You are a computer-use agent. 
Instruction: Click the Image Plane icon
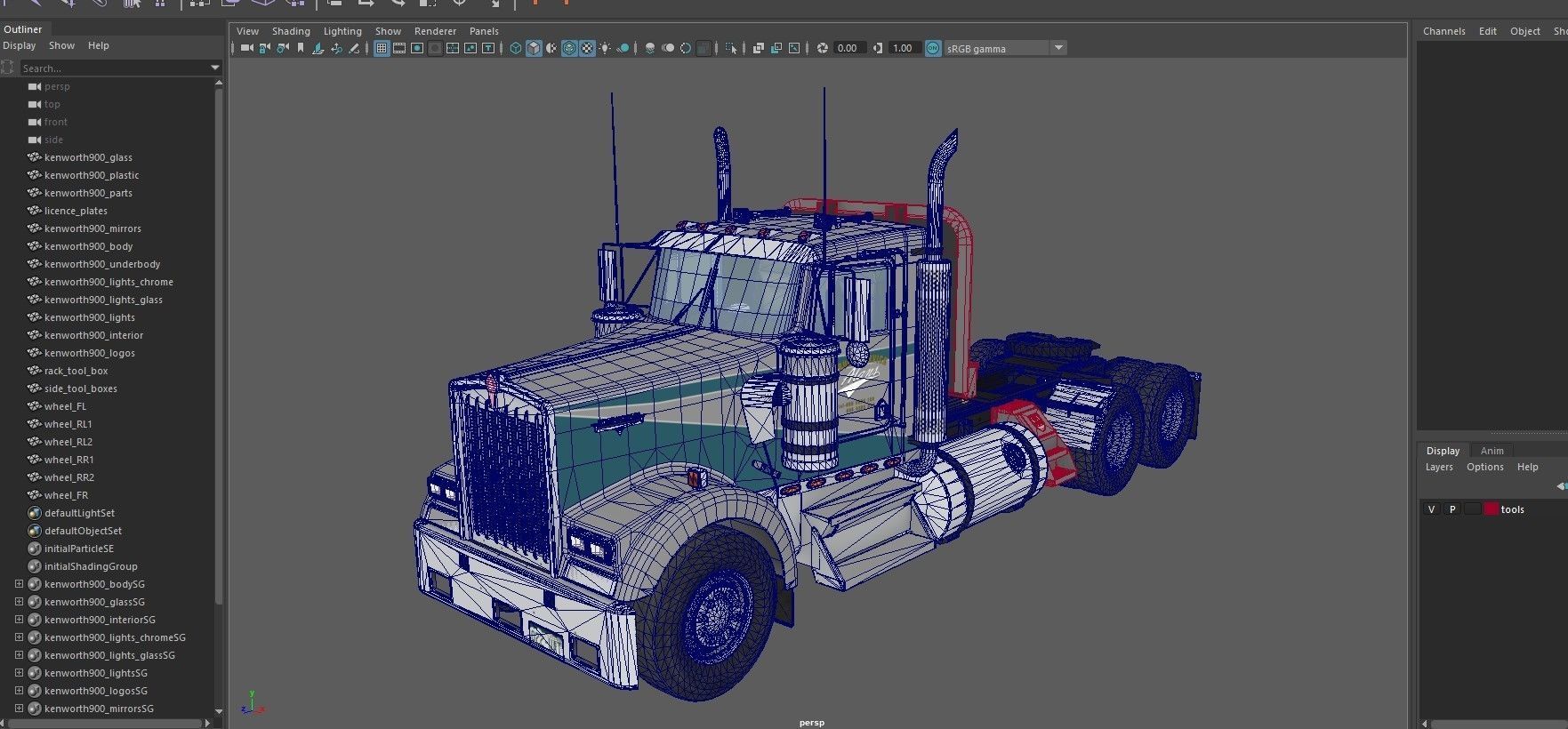[x=318, y=48]
